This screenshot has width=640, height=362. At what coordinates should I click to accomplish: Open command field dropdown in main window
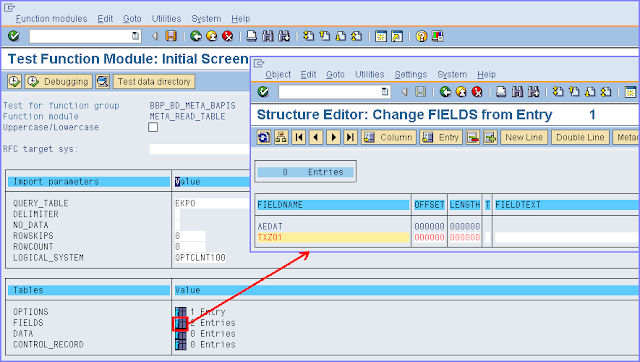coord(136,36)
